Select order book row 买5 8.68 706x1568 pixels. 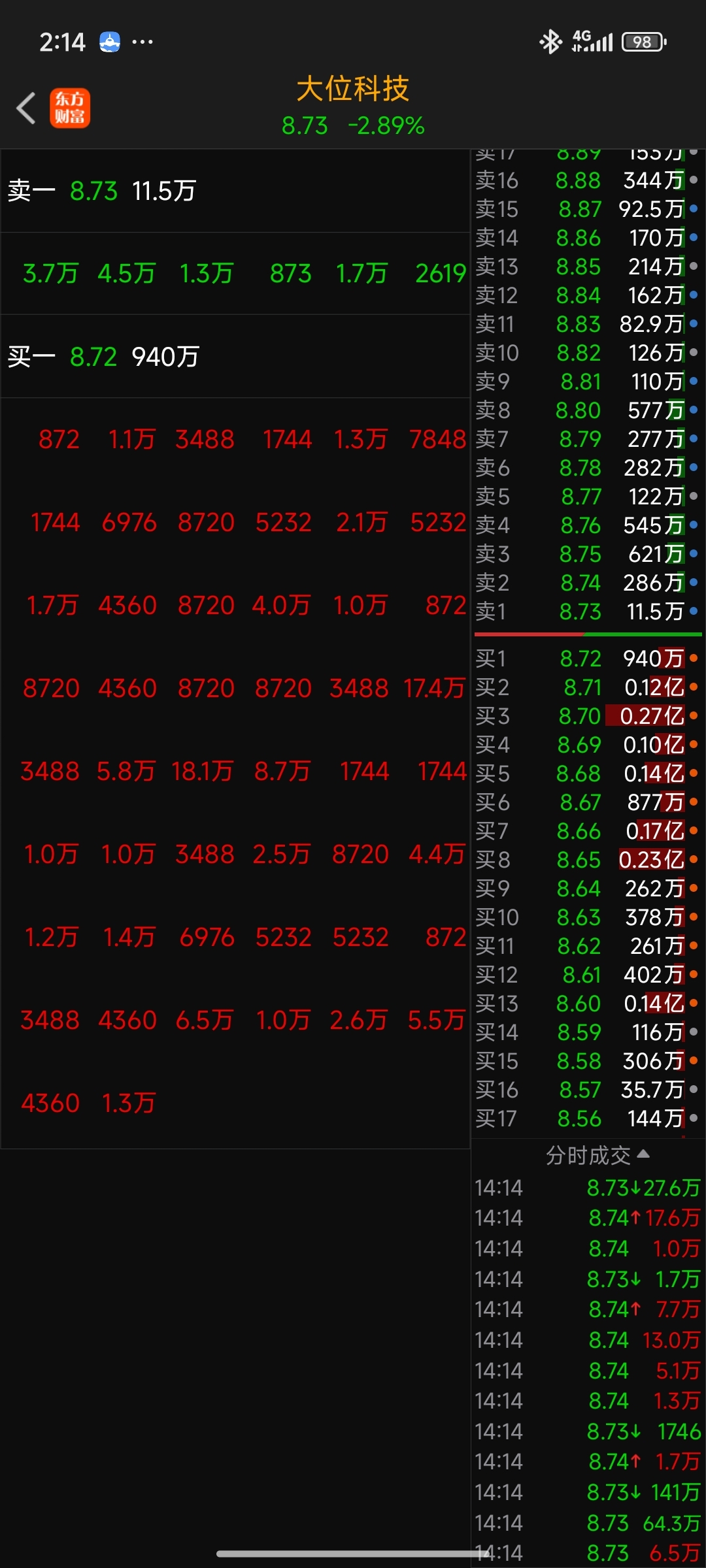[587, 773]
